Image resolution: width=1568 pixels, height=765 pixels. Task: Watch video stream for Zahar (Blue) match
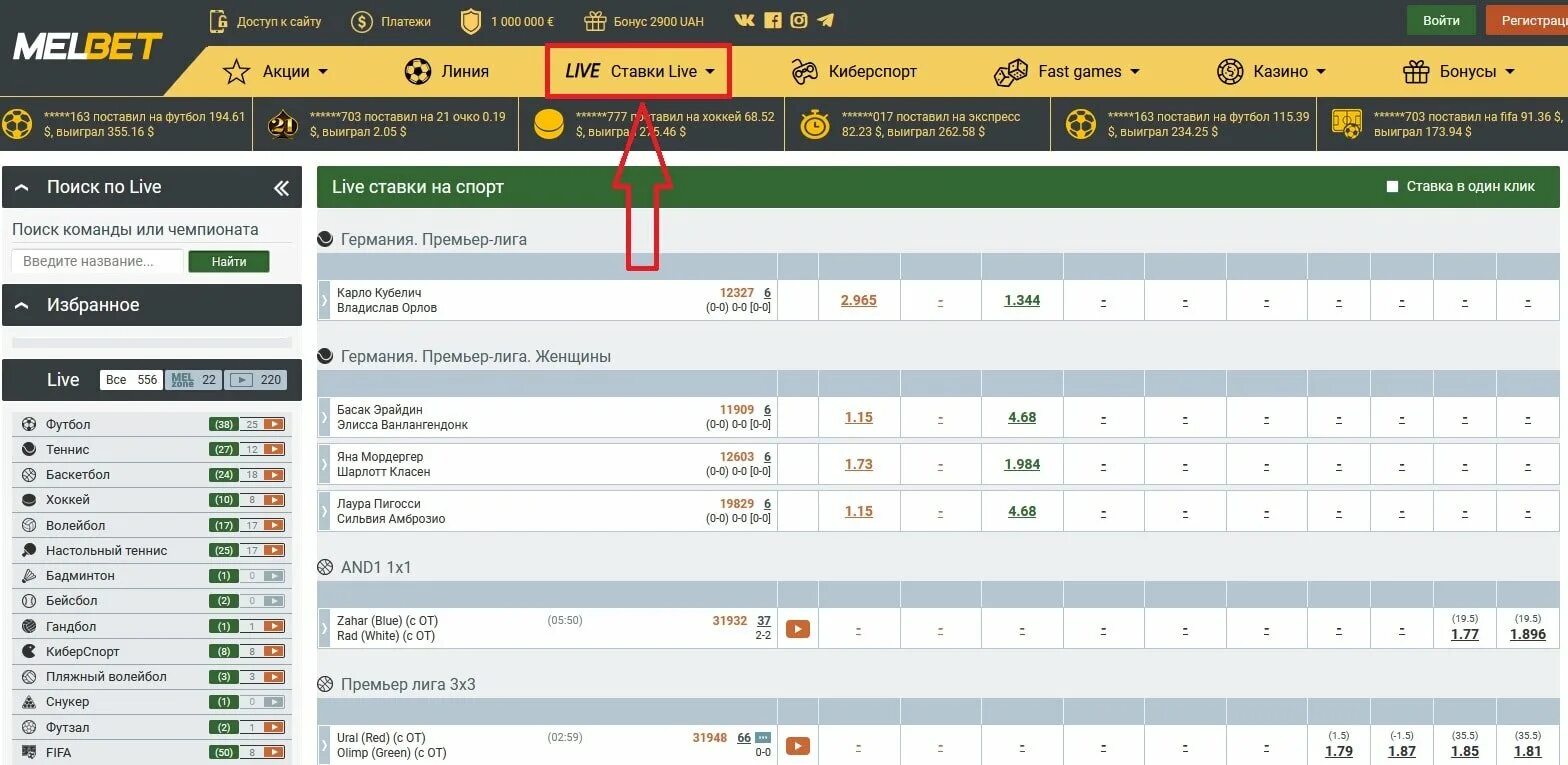pos(797,629)
